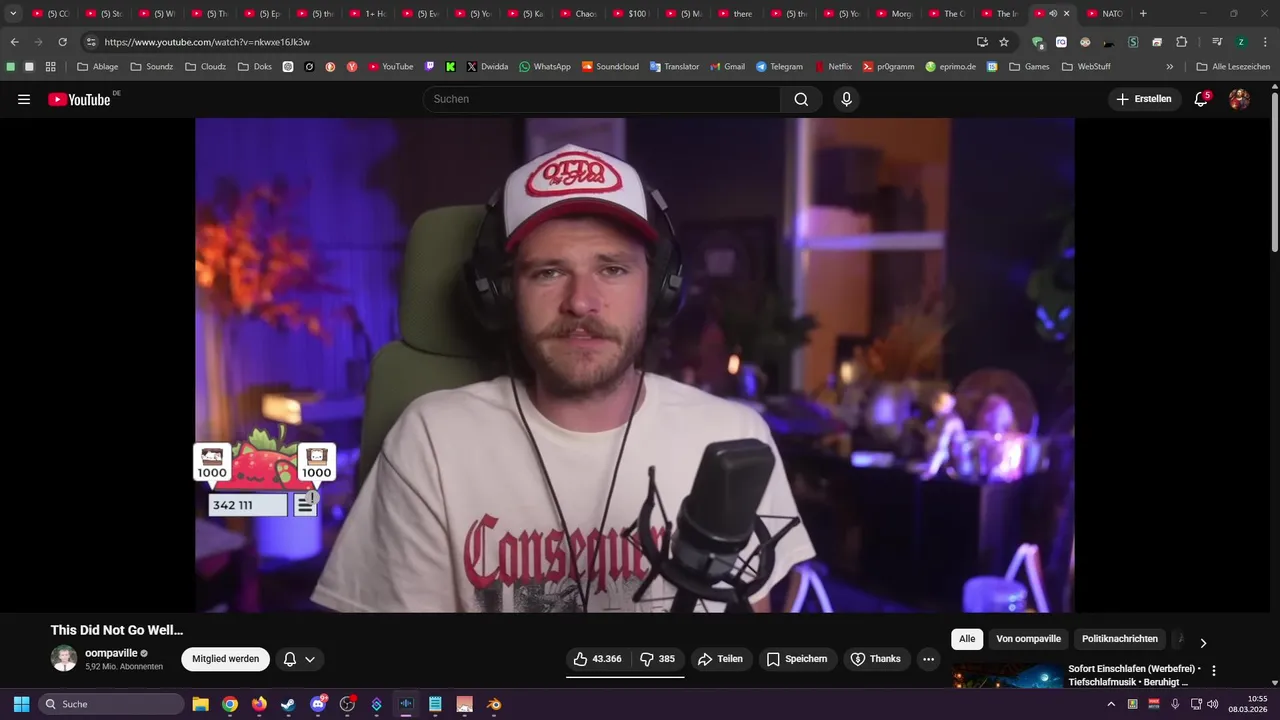Reload the page in Chrome
This screenshot has height=720, width=1280.
coord(62,42)
